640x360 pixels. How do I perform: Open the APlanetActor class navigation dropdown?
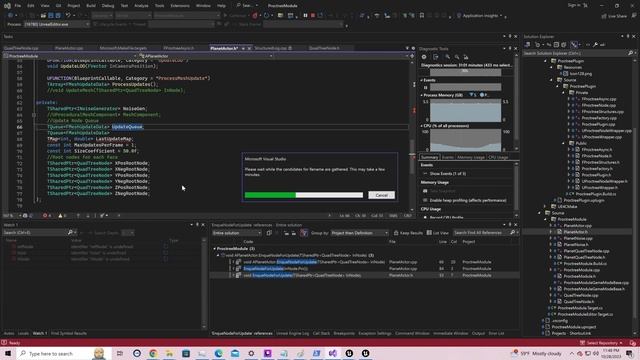pyautogui.click(x=206, y=56)
